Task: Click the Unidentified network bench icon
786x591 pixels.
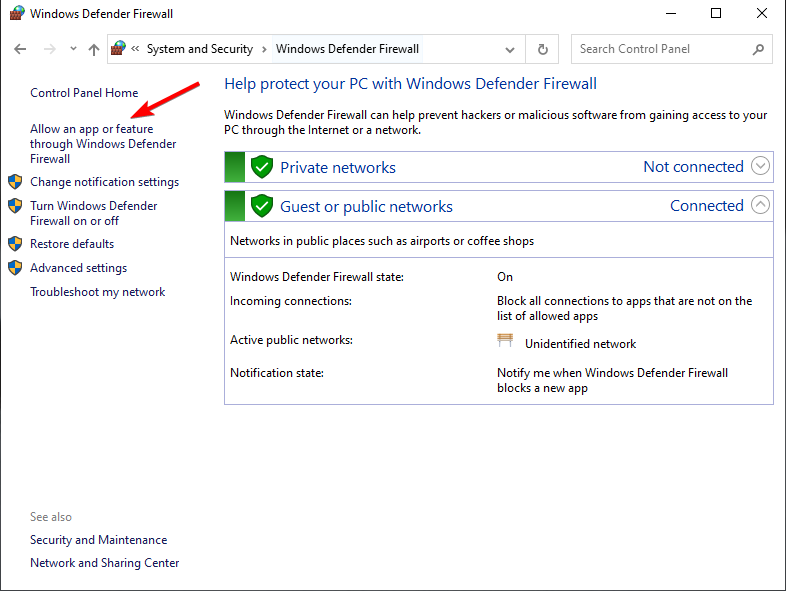Action: [505, 340]
